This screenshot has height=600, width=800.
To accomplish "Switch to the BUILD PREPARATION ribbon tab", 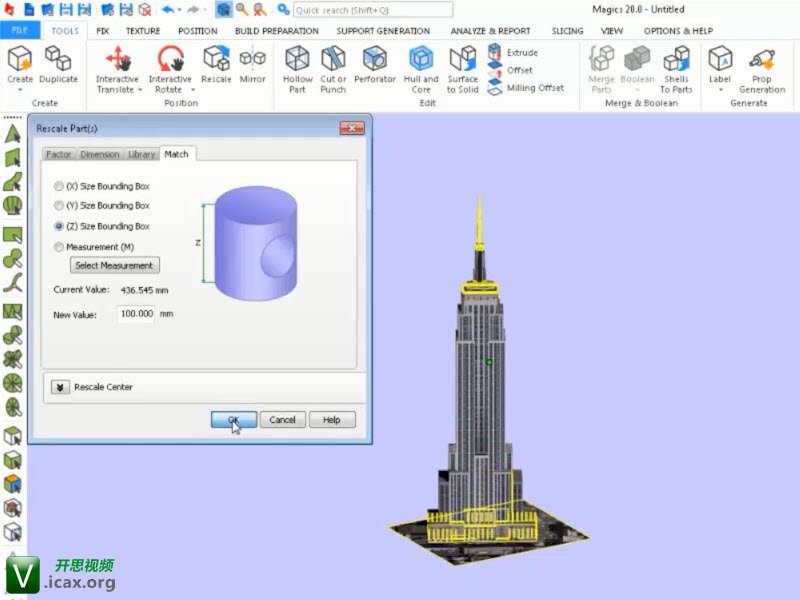I will 277,31.
